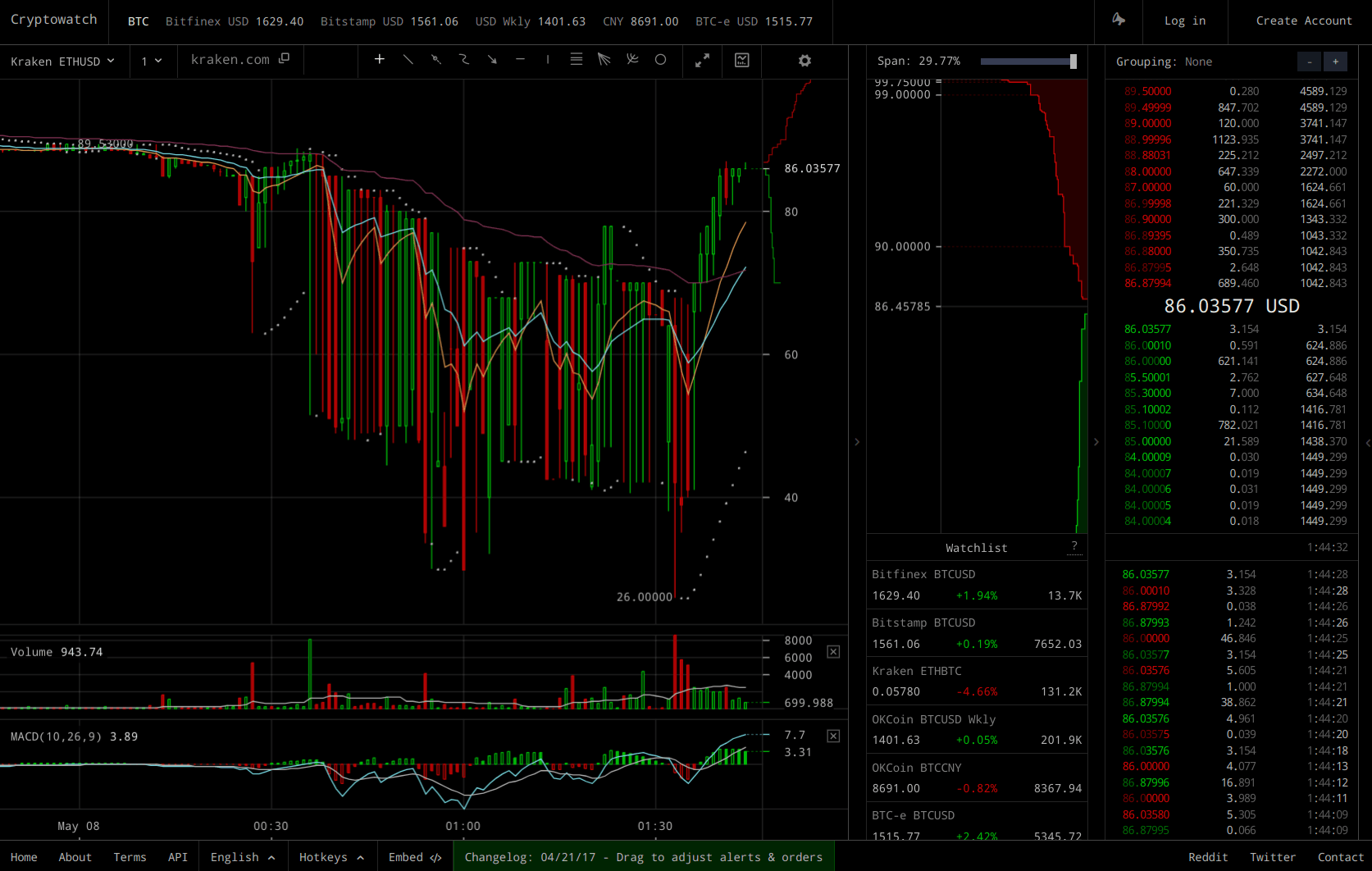The width and height of the screenshot is (1372, 871).
Task: Open chart settings gear
Action: point(805,61)
